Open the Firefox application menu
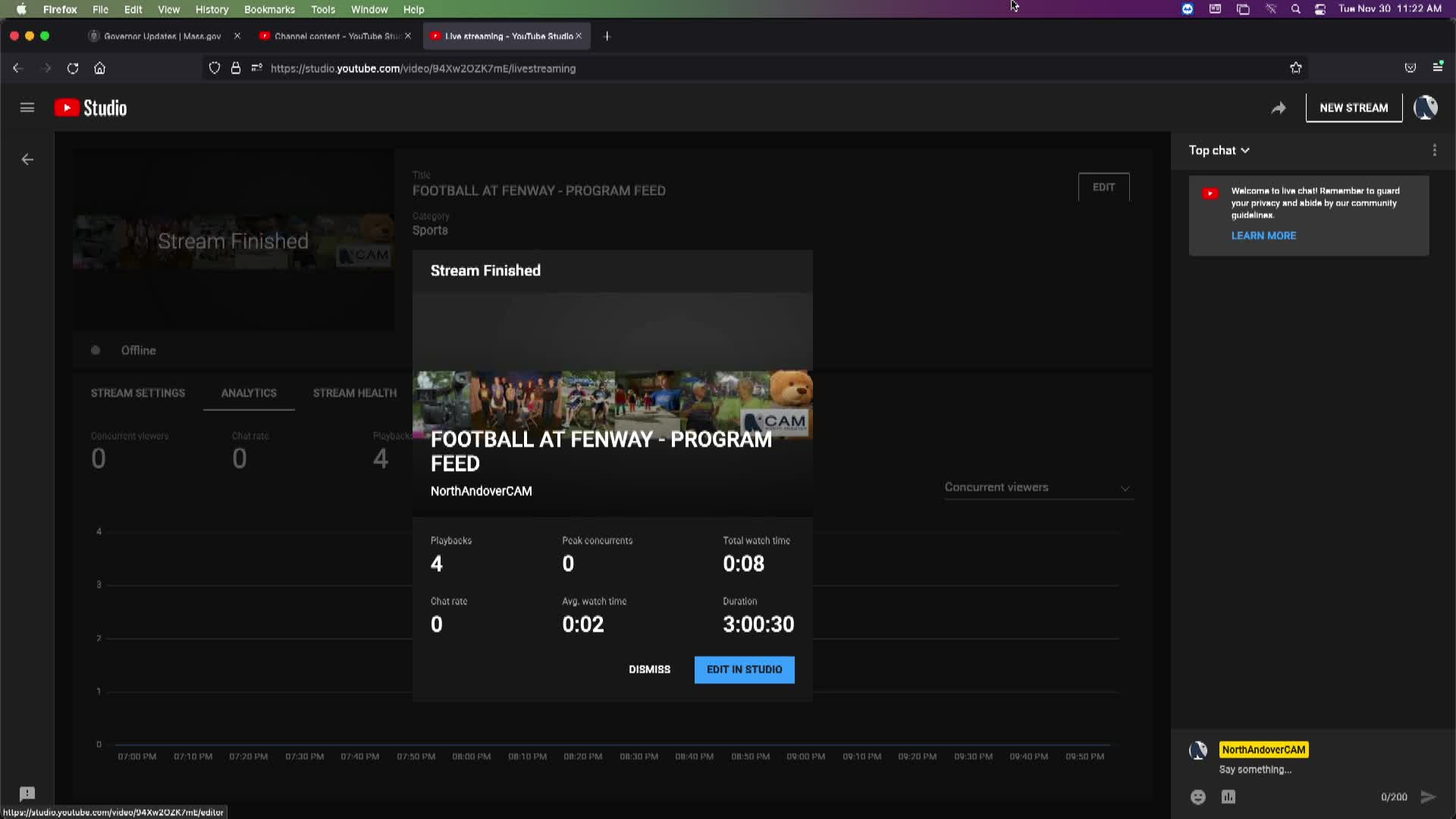 pos(1438,67)
